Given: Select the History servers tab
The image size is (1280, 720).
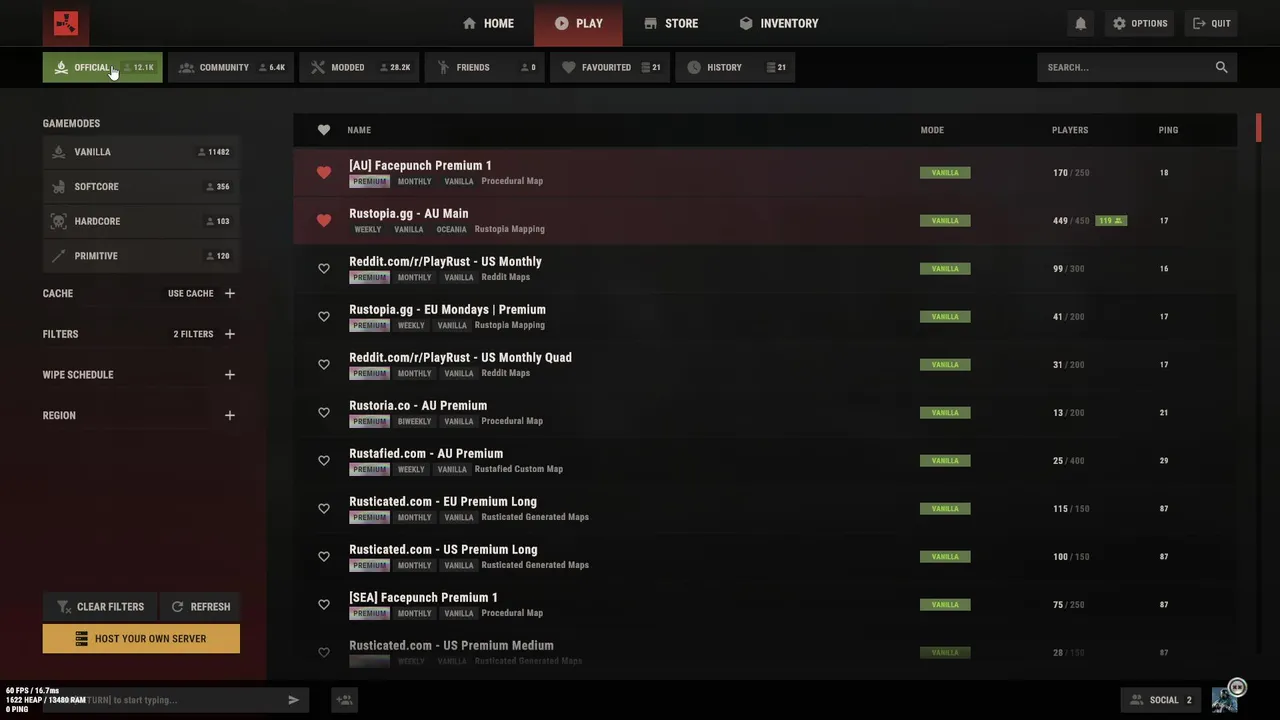Looking at the screenshot, I should [x=735, y=67].
